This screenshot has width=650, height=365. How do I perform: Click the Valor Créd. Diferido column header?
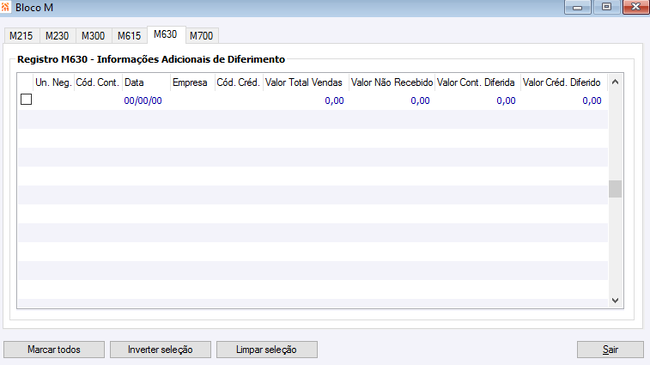point(564,83)
